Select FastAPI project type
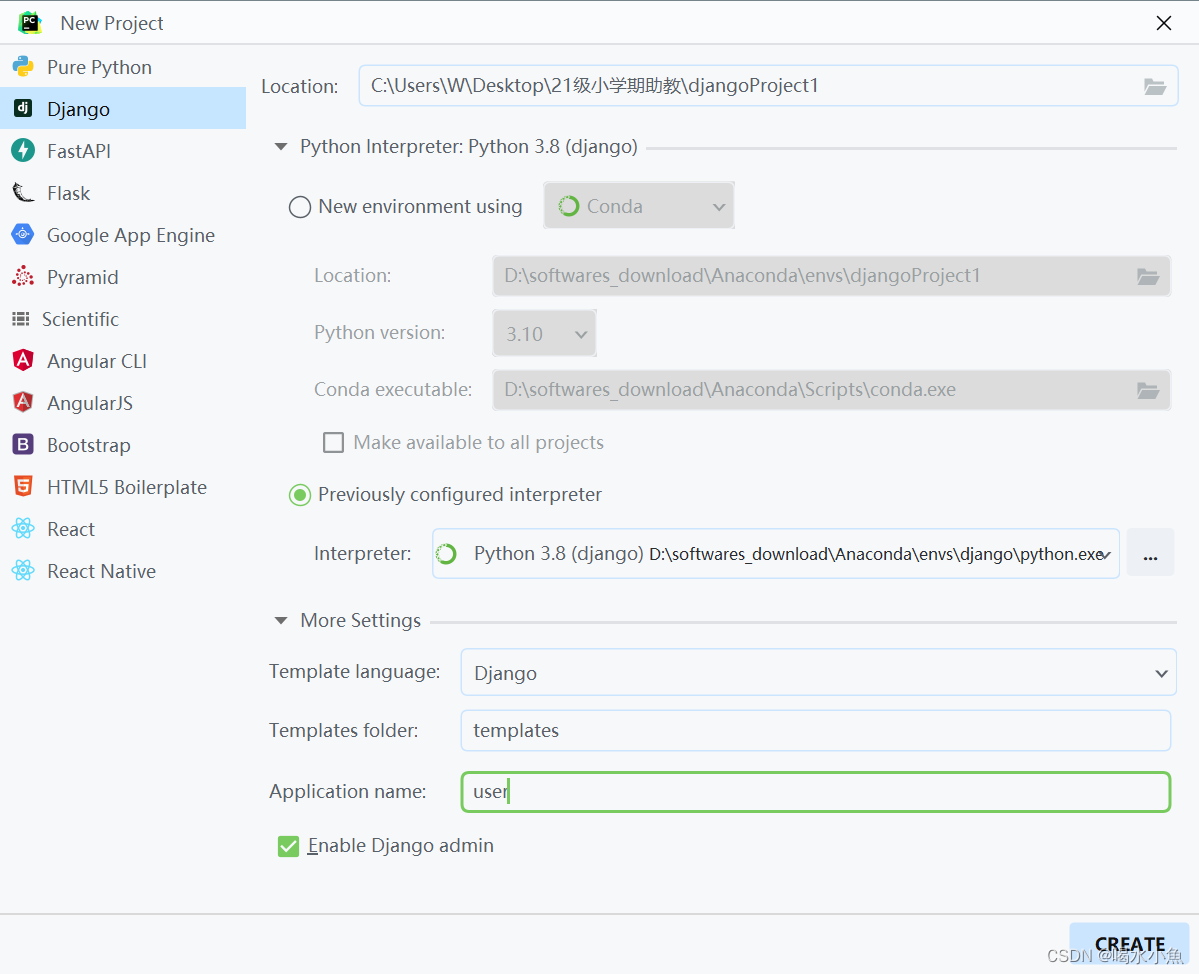Viewport: 1199px width, 974px height. 122,151
